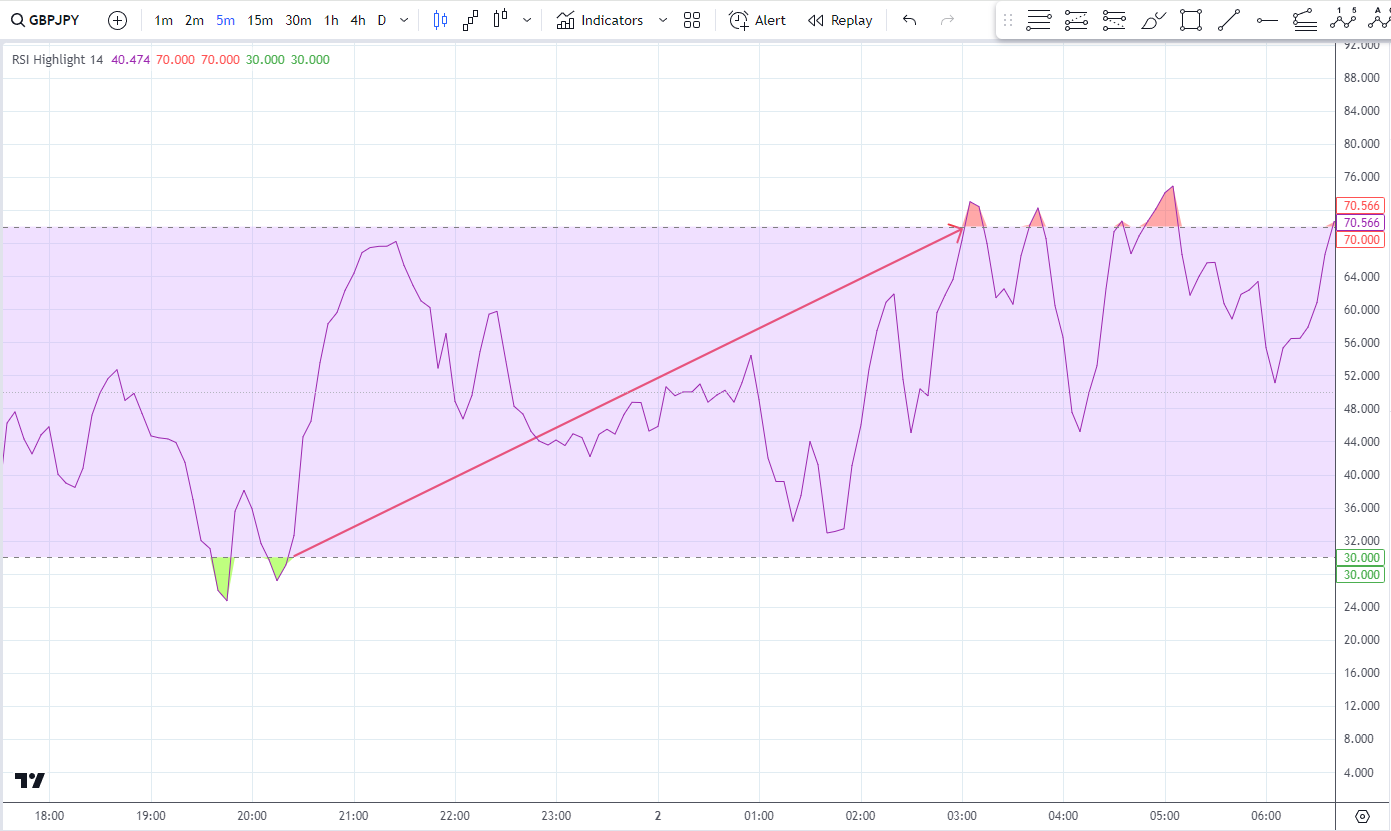1391x831 pixels.
Task: Start Bar Replay mode
Action: (840, 20)
